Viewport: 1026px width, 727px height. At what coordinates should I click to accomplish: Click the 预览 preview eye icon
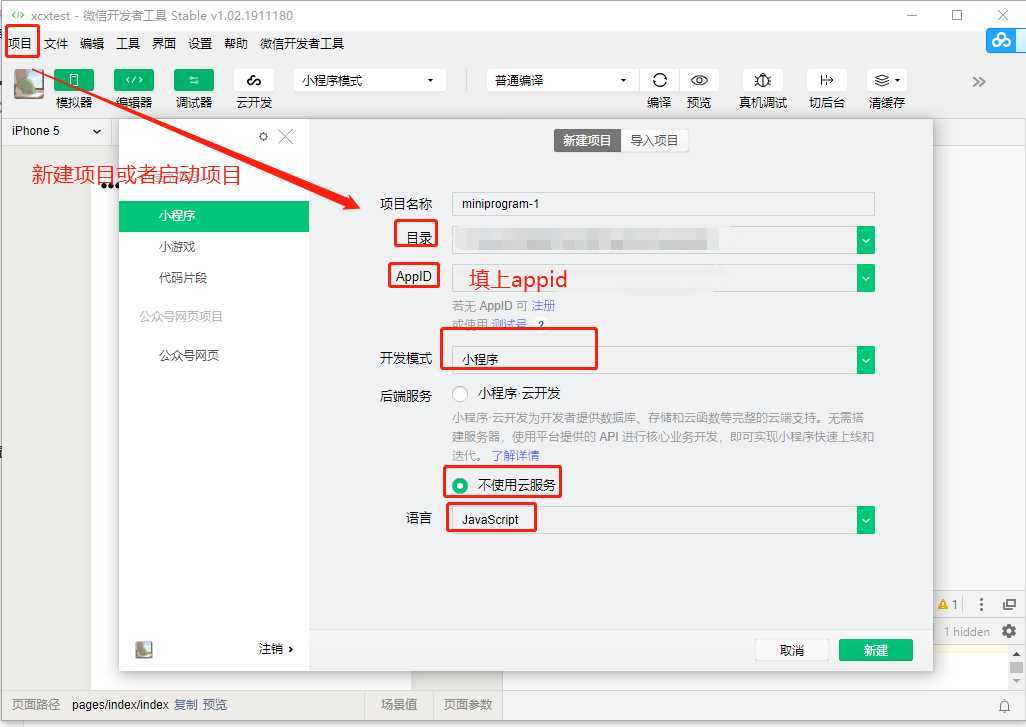[699, 80]
